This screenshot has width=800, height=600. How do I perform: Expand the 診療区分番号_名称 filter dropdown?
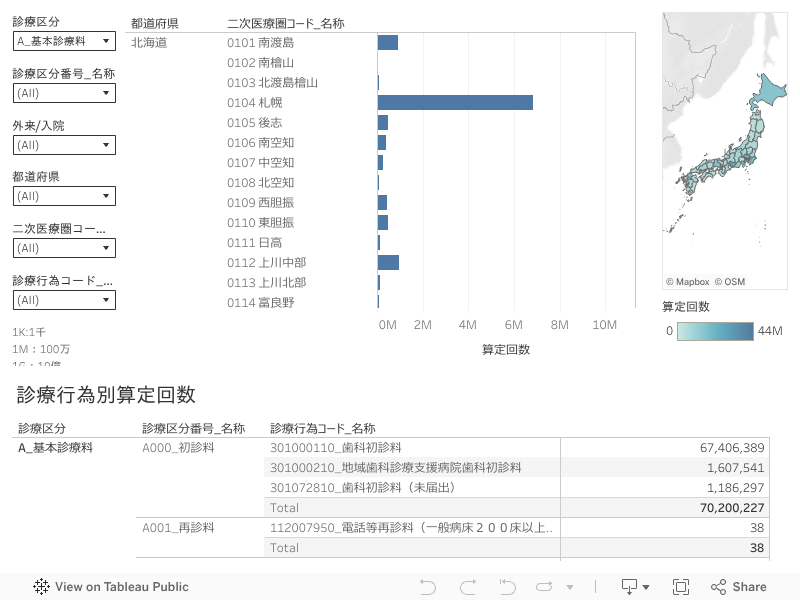(64, 93)
